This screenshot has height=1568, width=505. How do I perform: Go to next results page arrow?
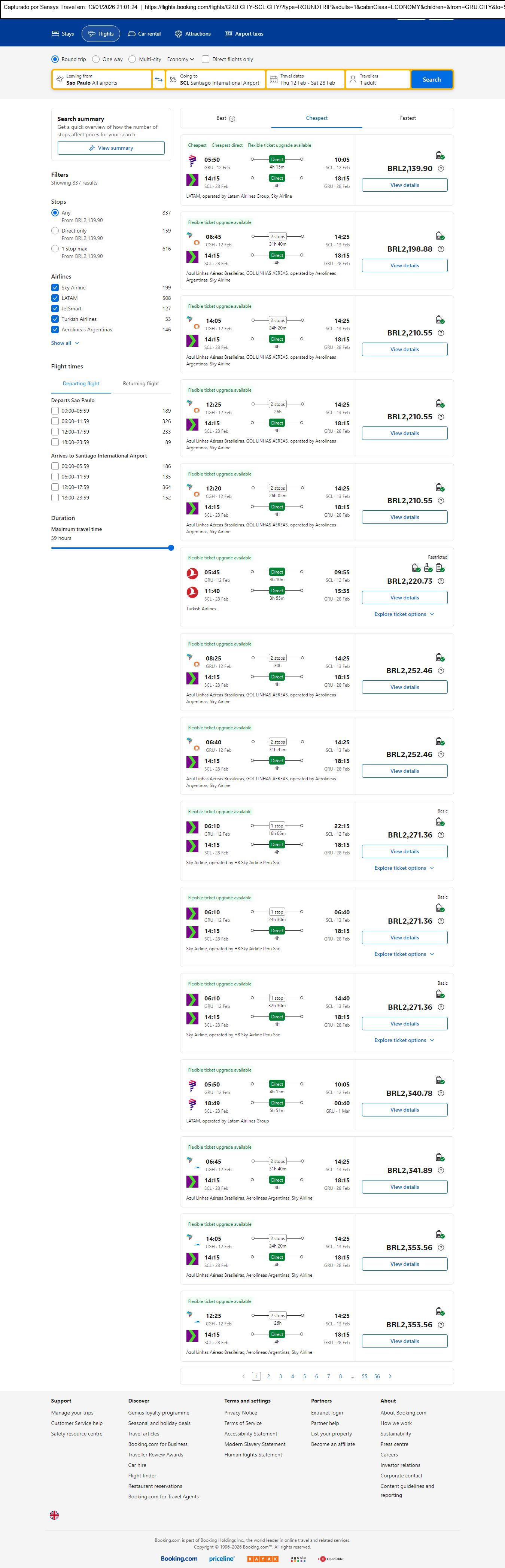(390, 1376)
